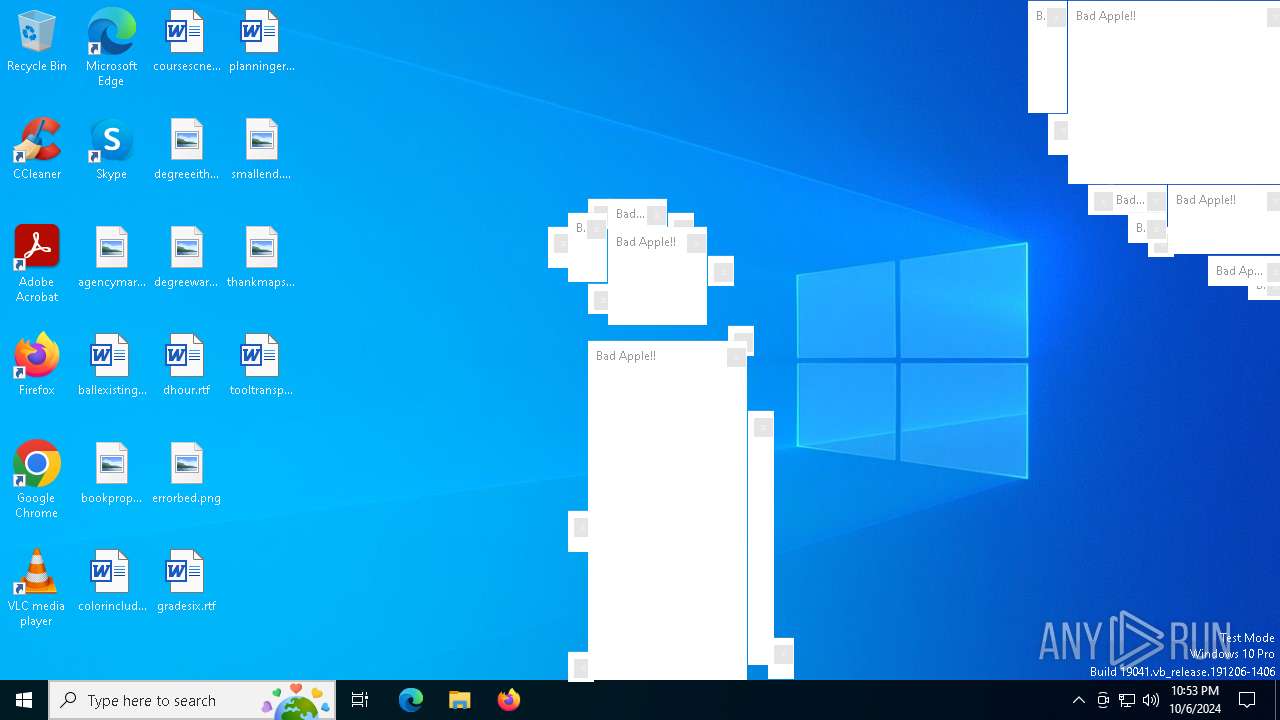Screen dimensions: 1280x720
Task: Select the degreewar... image file
Action: click(186, 258)
